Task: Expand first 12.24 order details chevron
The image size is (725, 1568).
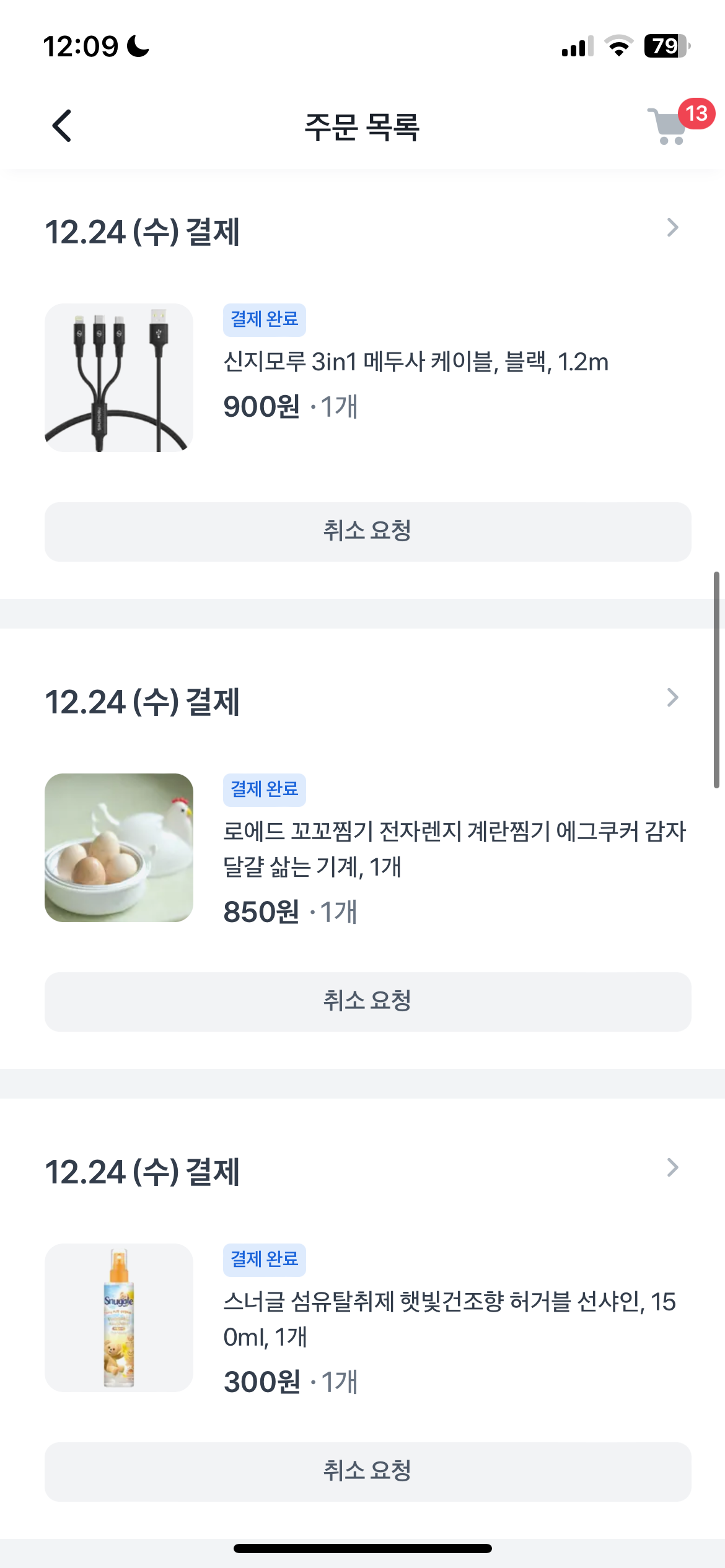Action: tap(672, 228)
